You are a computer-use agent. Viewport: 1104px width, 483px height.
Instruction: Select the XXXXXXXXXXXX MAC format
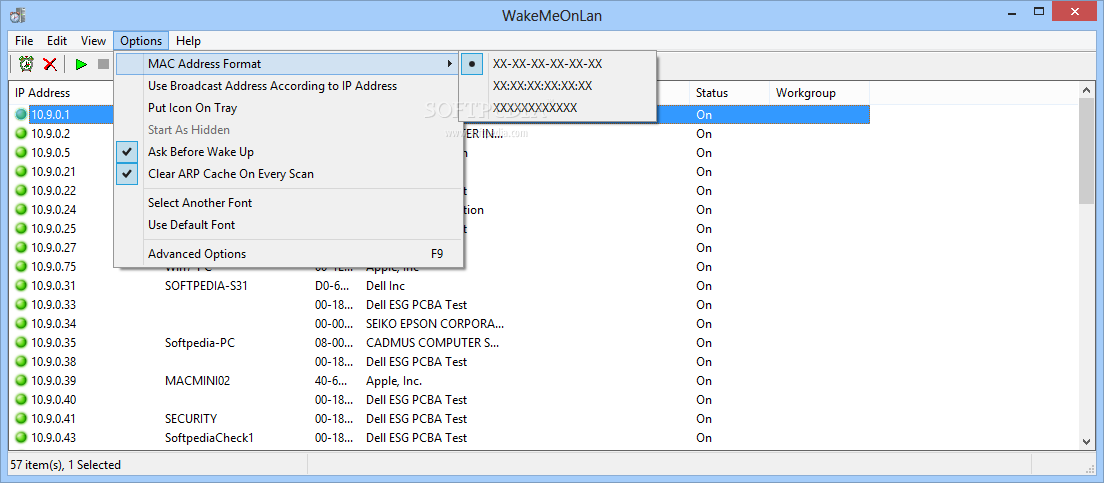(558, 108)
